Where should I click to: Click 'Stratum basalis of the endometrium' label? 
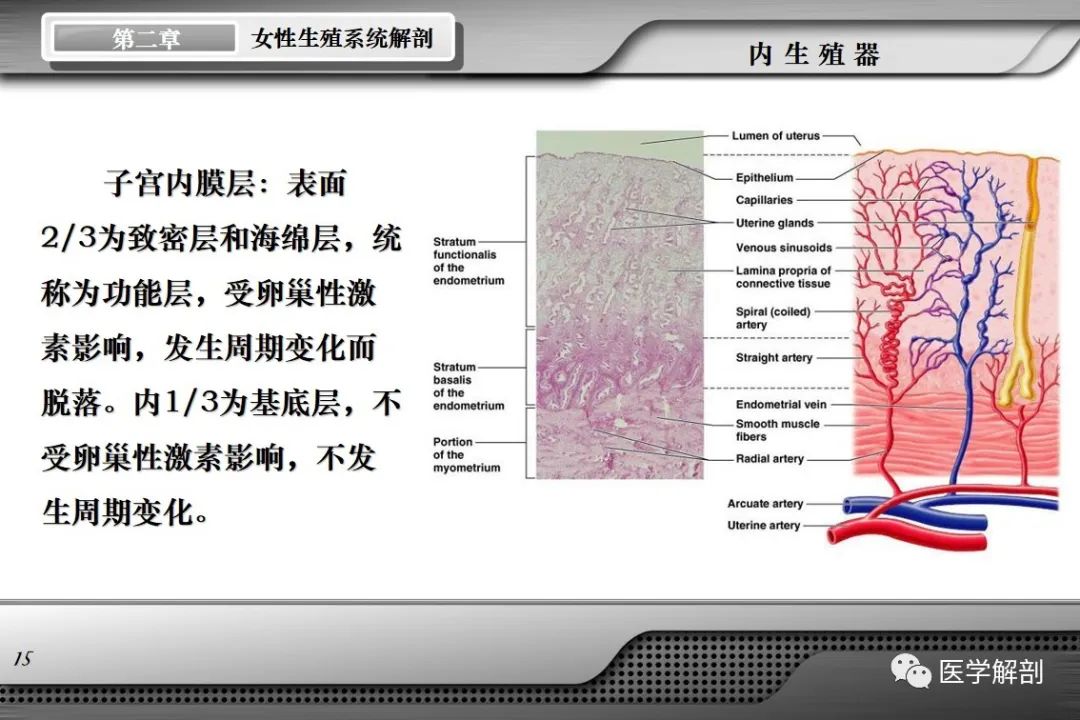468,387
